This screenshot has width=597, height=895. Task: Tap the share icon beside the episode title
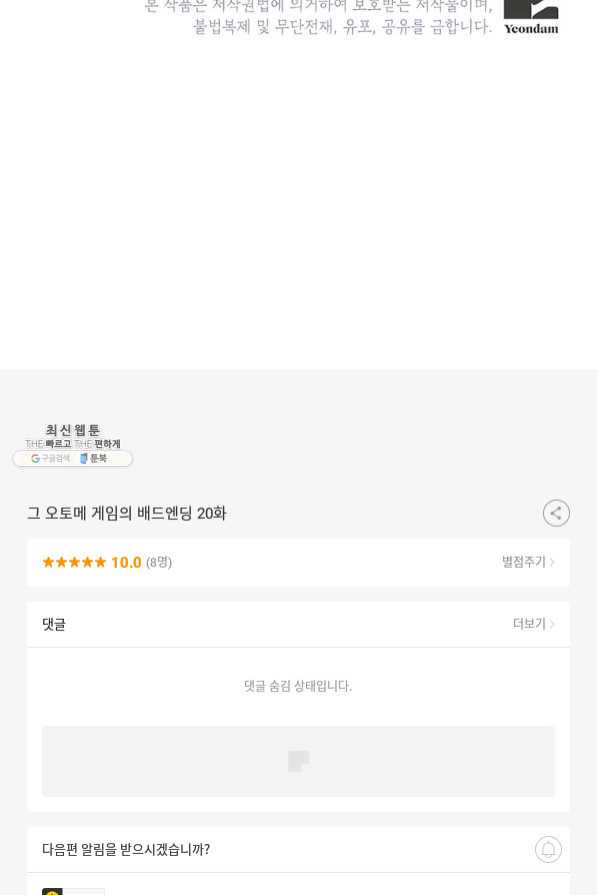pos(556,513)
